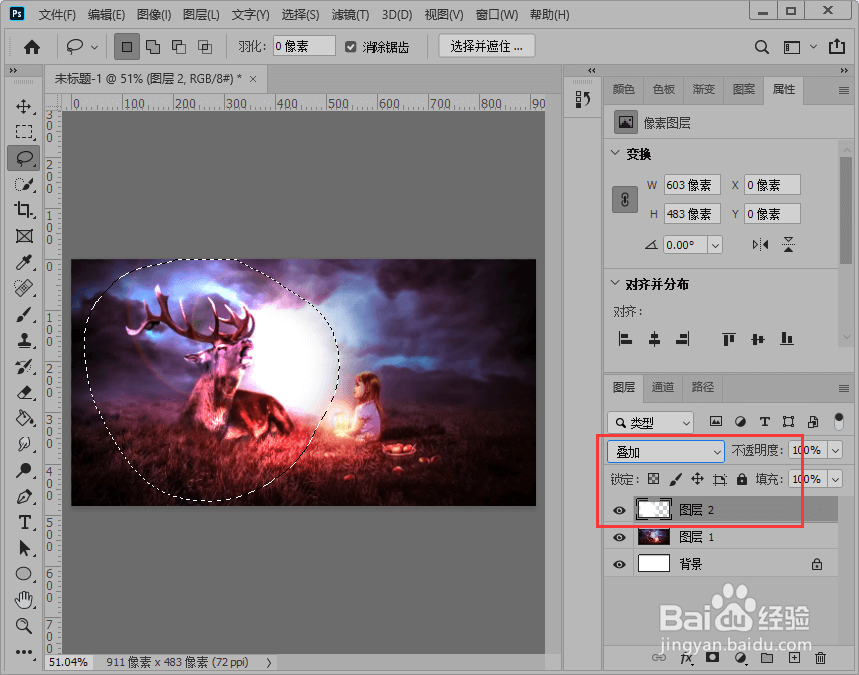Open the layer filter 类型 dropdown
The image size is (859, 675).
(x=650, y=422)
